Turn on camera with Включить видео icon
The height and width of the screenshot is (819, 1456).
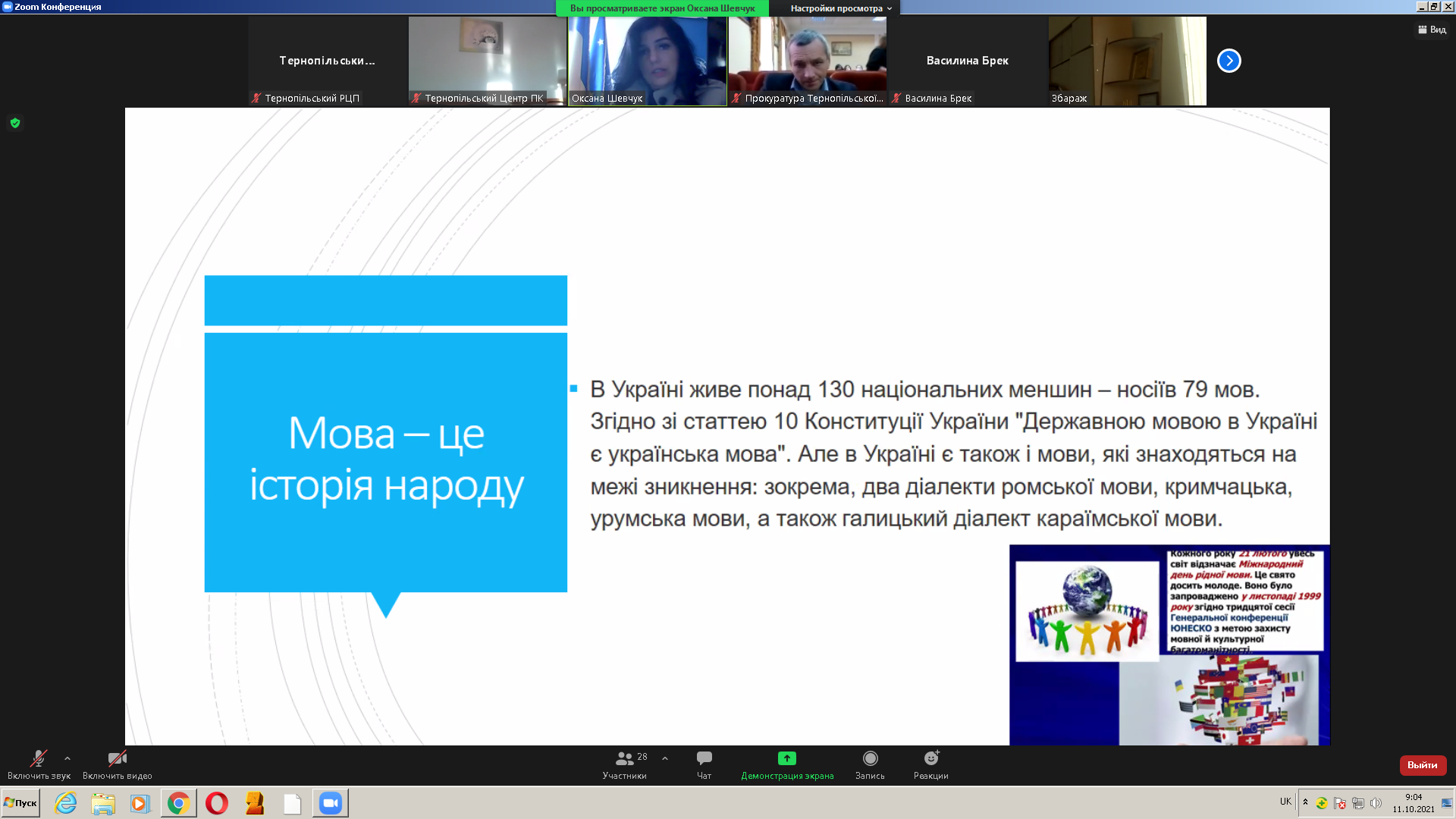(117, 764)
